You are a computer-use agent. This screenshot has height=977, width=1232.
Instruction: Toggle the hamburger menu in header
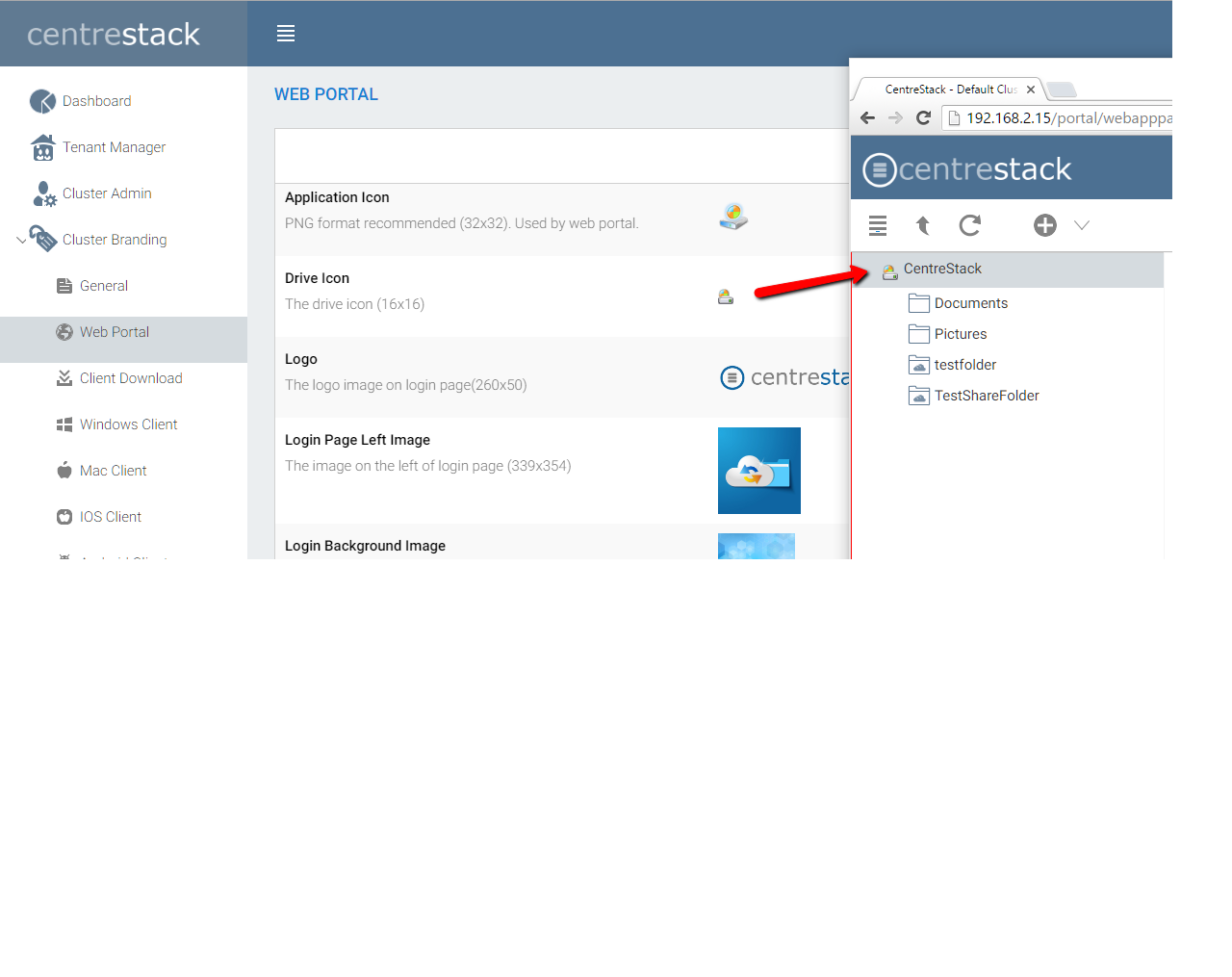286,34
